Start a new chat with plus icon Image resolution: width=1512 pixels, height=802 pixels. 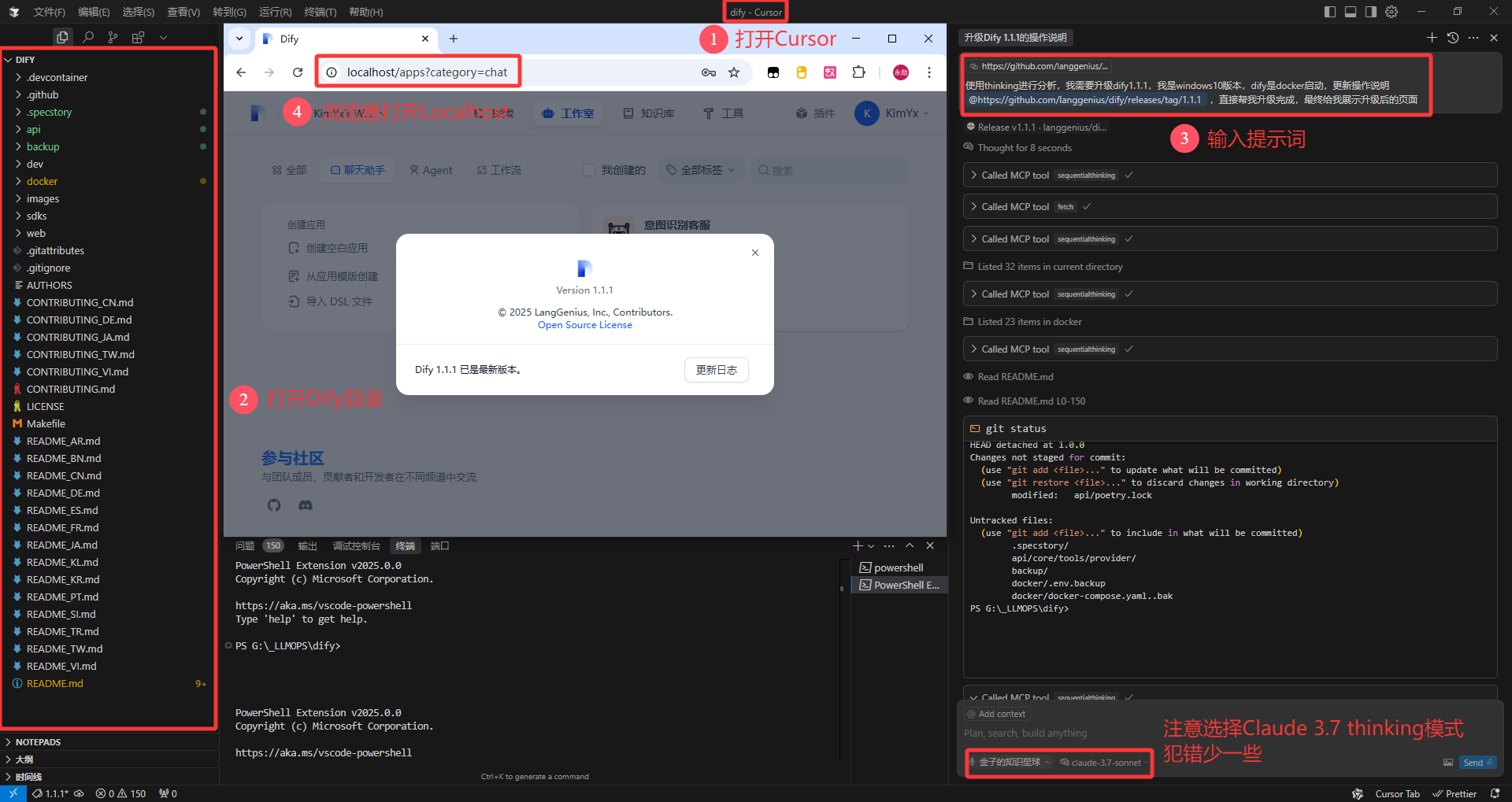click(x=1432, y=38)
